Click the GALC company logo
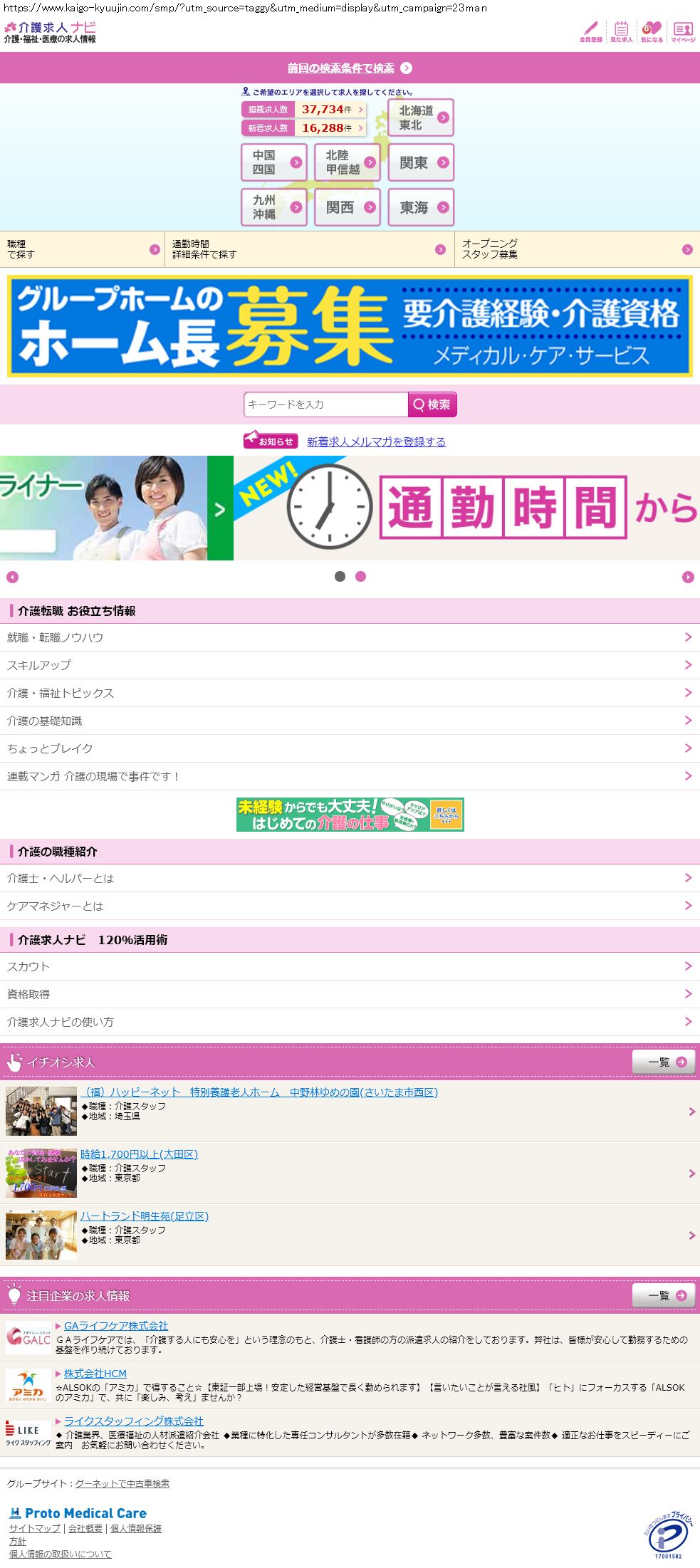This screenshot has width=700, height=1568. pyautogui.click(x=28, y=1339)
